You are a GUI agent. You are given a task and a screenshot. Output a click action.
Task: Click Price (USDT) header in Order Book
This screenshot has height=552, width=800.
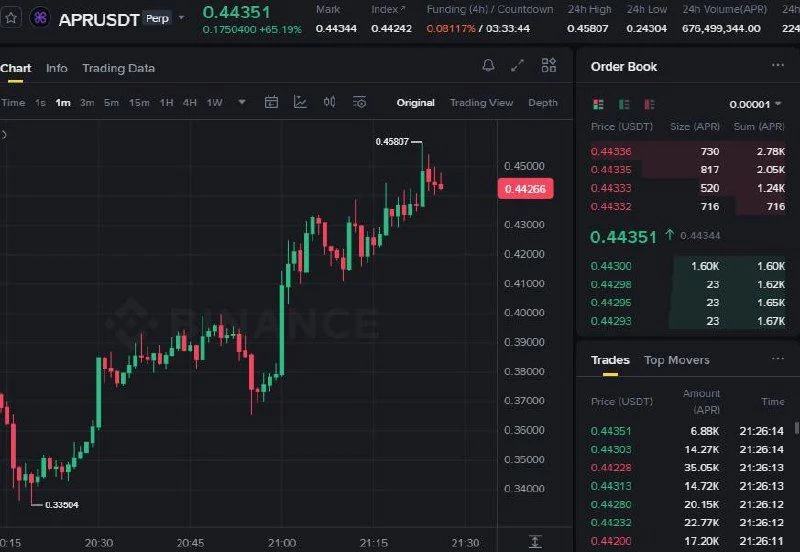621,127
